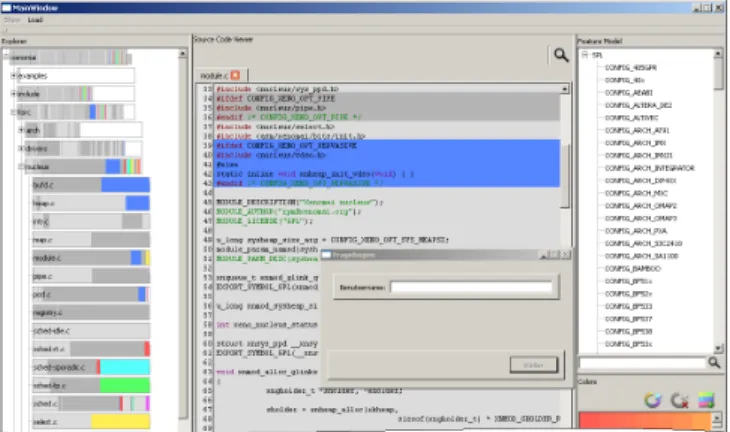Viewport: 730px width, 432px height.
Task: Close the small login dialog window
Action: coord(566,255)
